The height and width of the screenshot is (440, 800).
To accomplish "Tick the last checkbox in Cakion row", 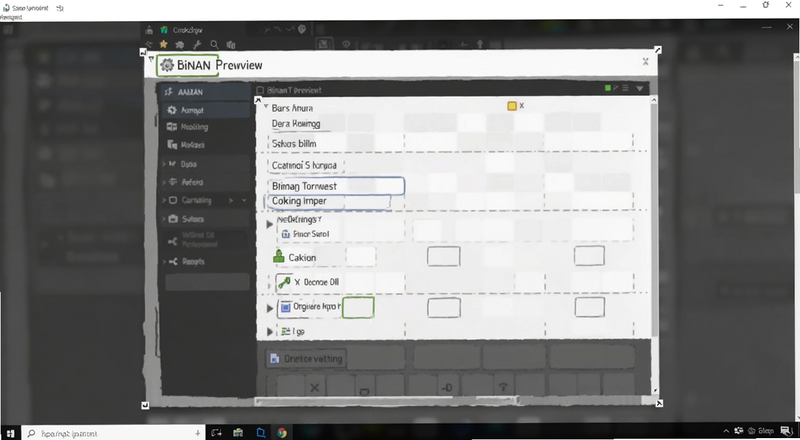I will [x=589, y=256].
